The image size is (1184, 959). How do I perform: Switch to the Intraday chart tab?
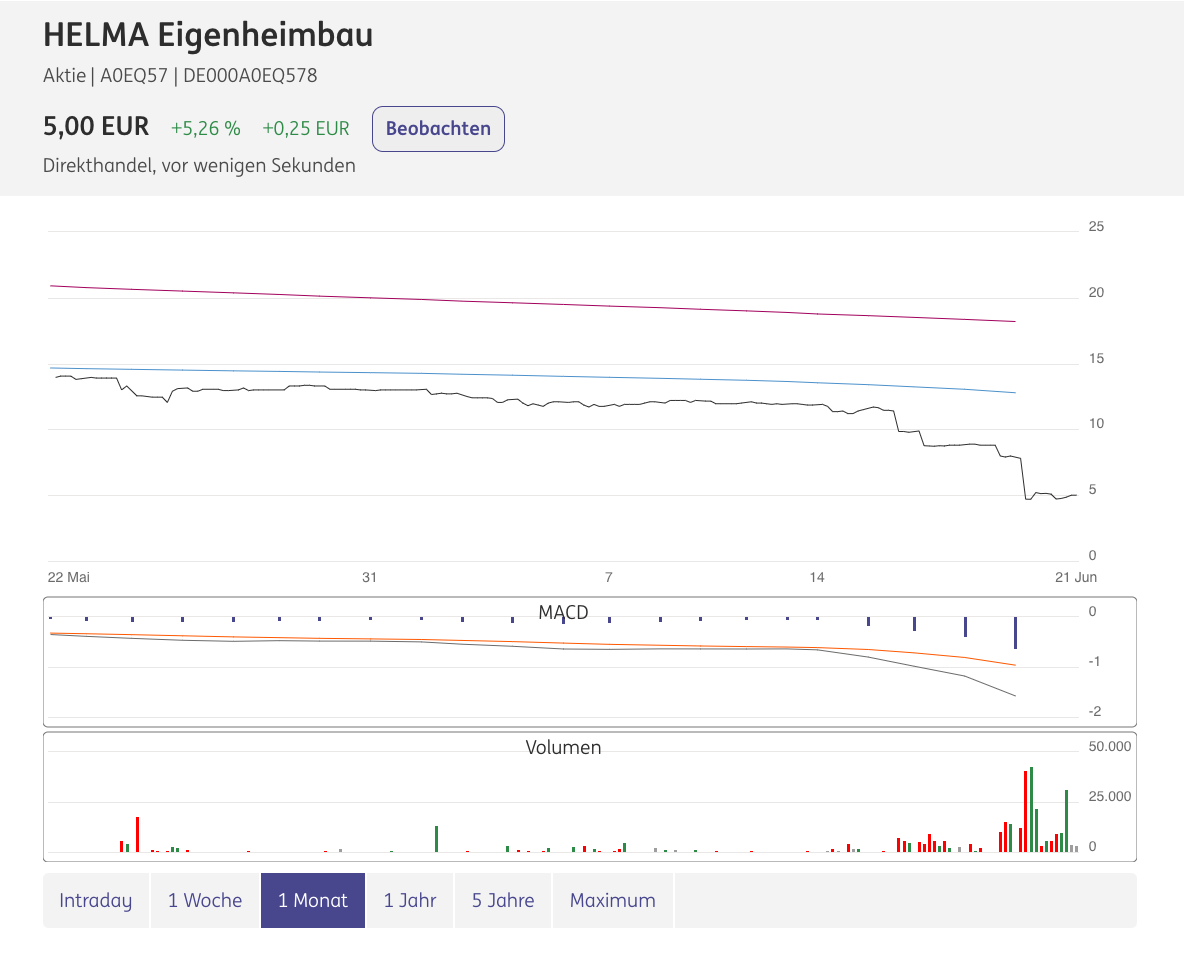(x=96, y=900)
